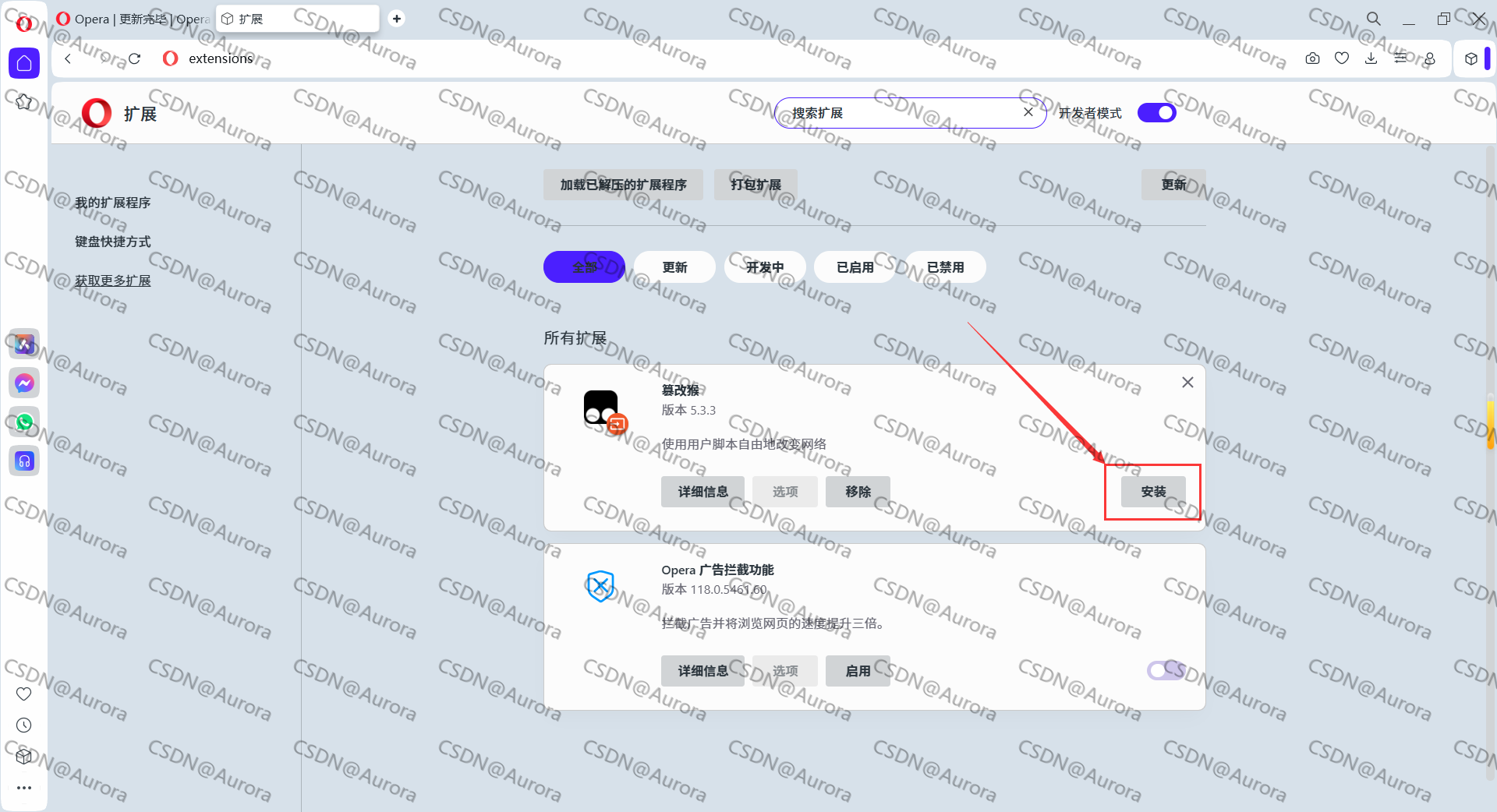Open sidebar setup three-dots menu
Image resolution: width=1497 pixels, height=812 pixels.
24,788
